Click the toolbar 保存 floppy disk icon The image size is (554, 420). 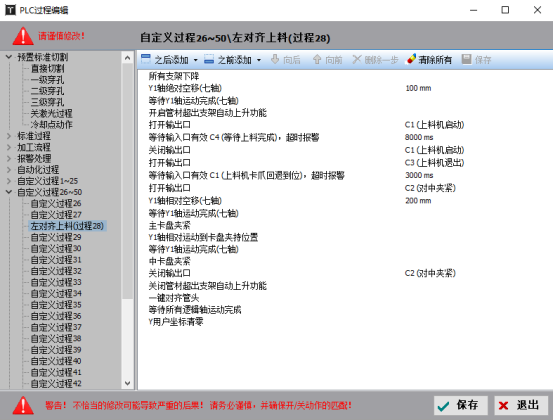click(467, 59)
